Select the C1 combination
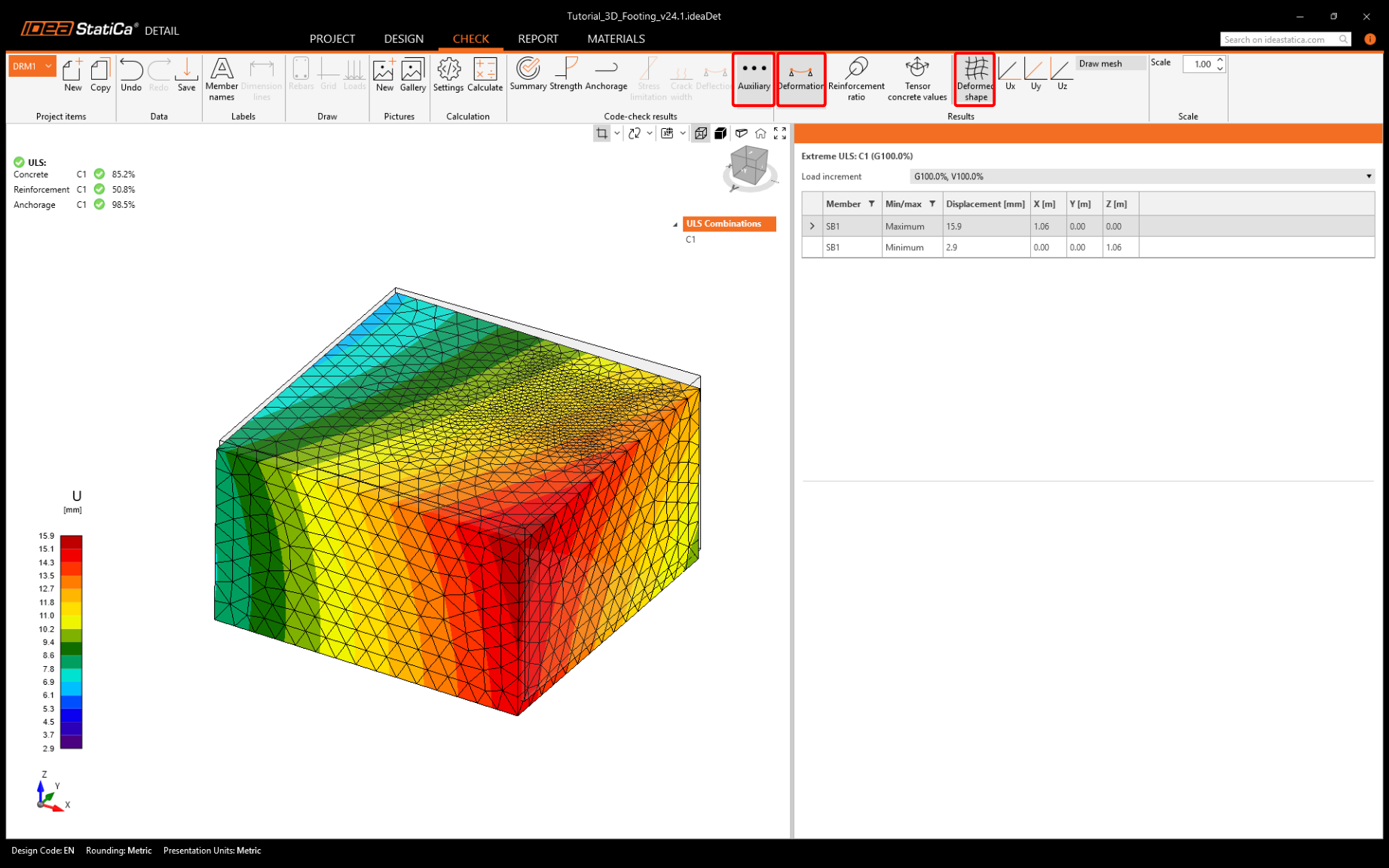The image size is (1389, 868). [x=691, y=240]
